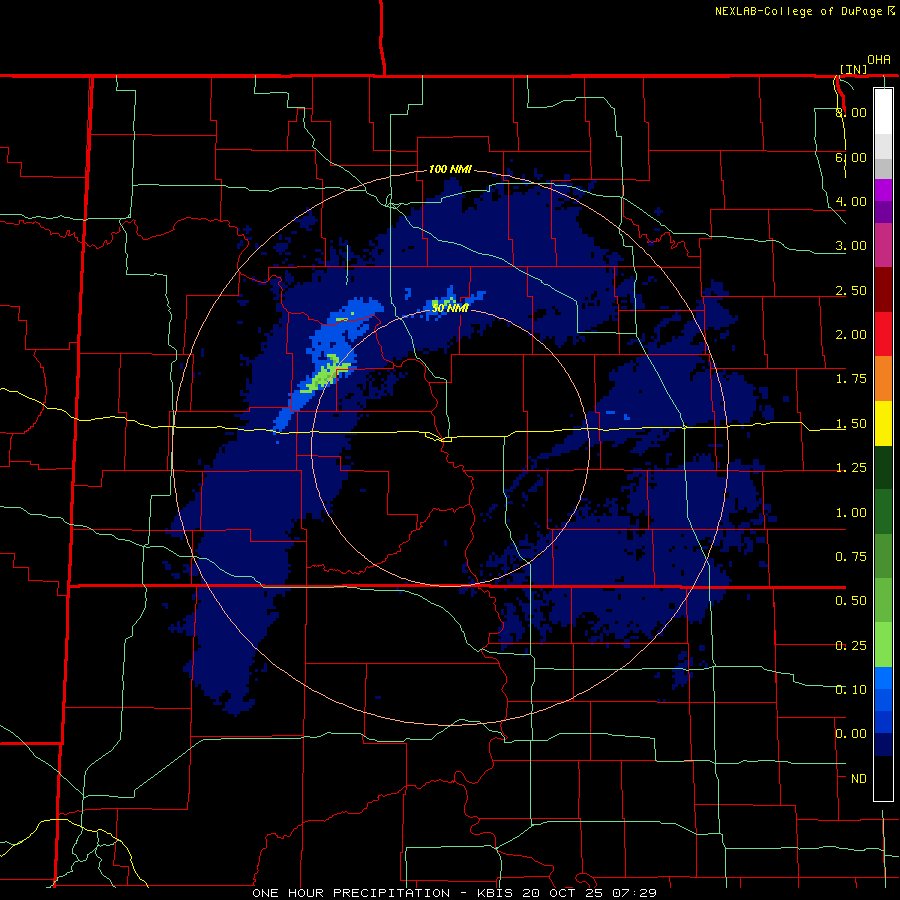Select the 0.75 legend value

pos(851,557)
